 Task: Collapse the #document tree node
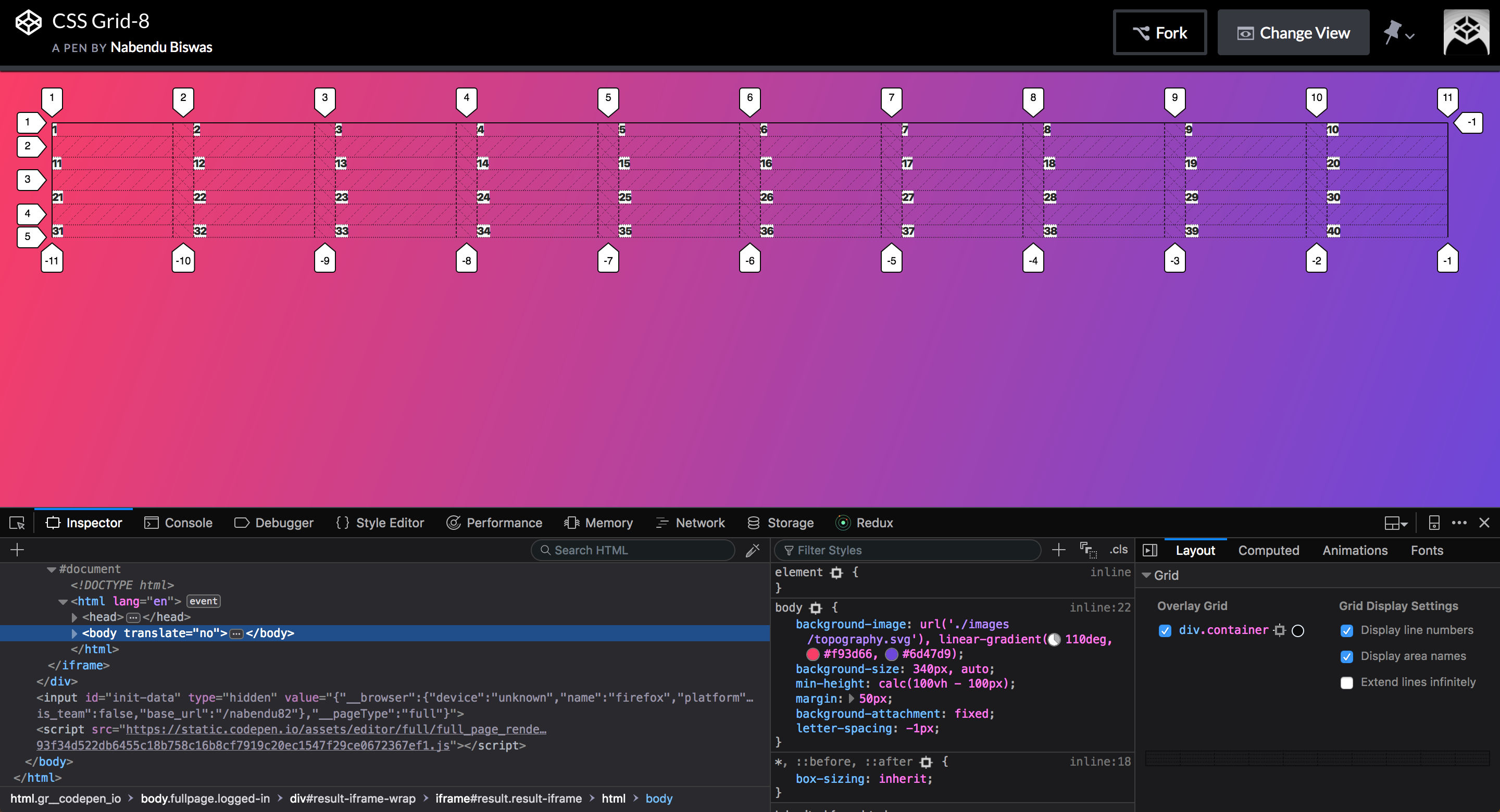pos(52,569)
